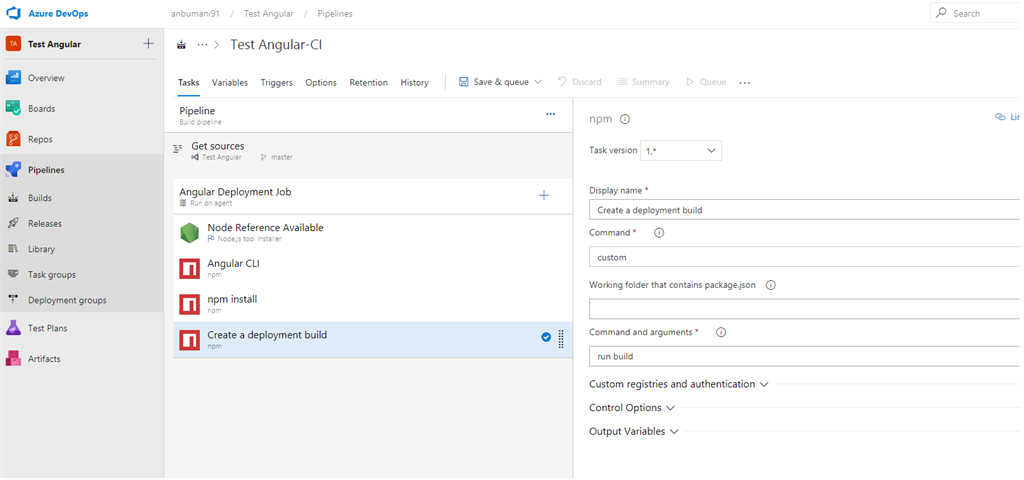This screenshot has height=480, width=1024.
Task: Switch to the Options tab
Action: tap(321, 82)
